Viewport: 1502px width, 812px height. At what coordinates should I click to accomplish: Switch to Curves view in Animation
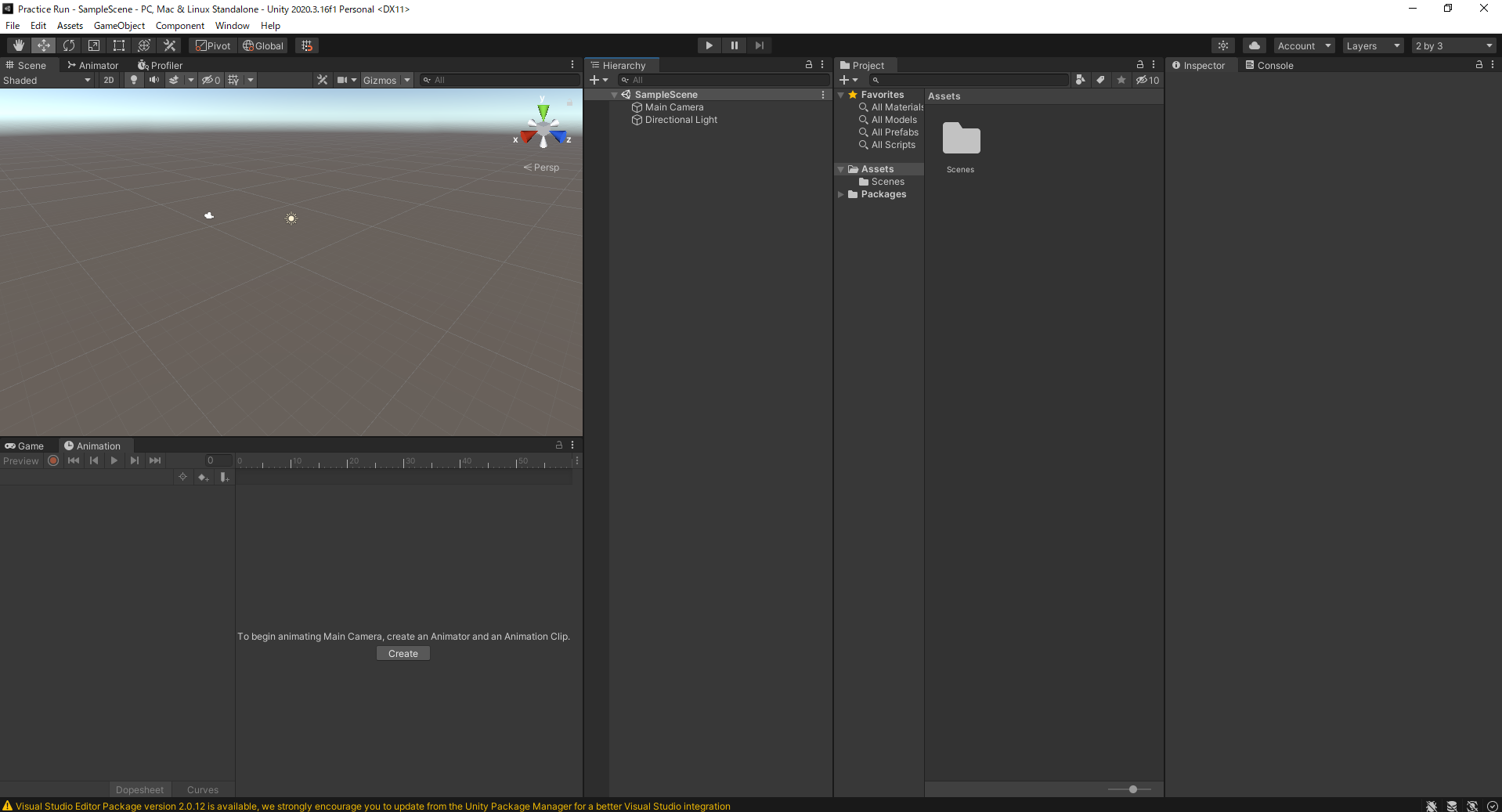203,789
